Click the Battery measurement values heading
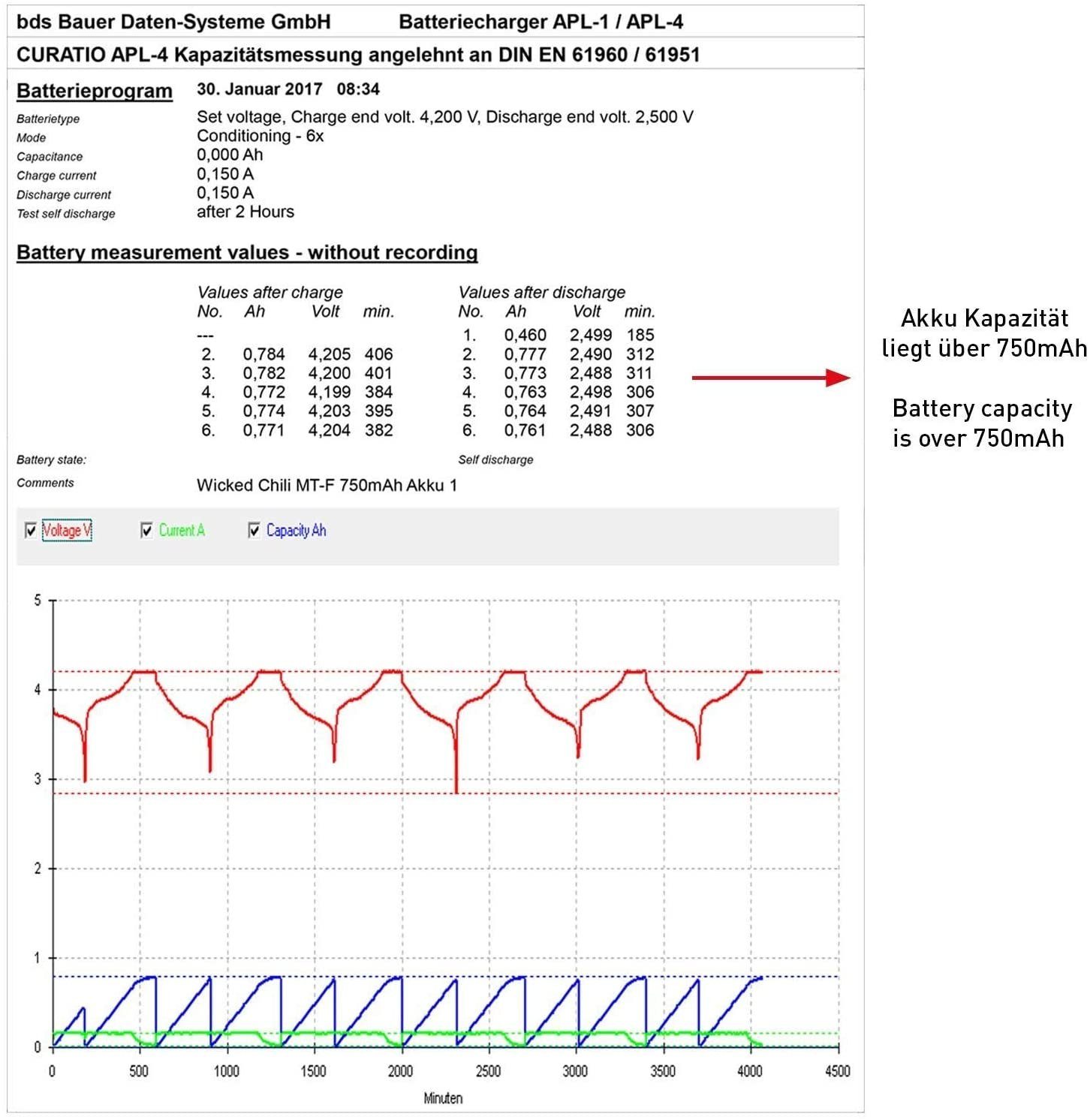 247,252
